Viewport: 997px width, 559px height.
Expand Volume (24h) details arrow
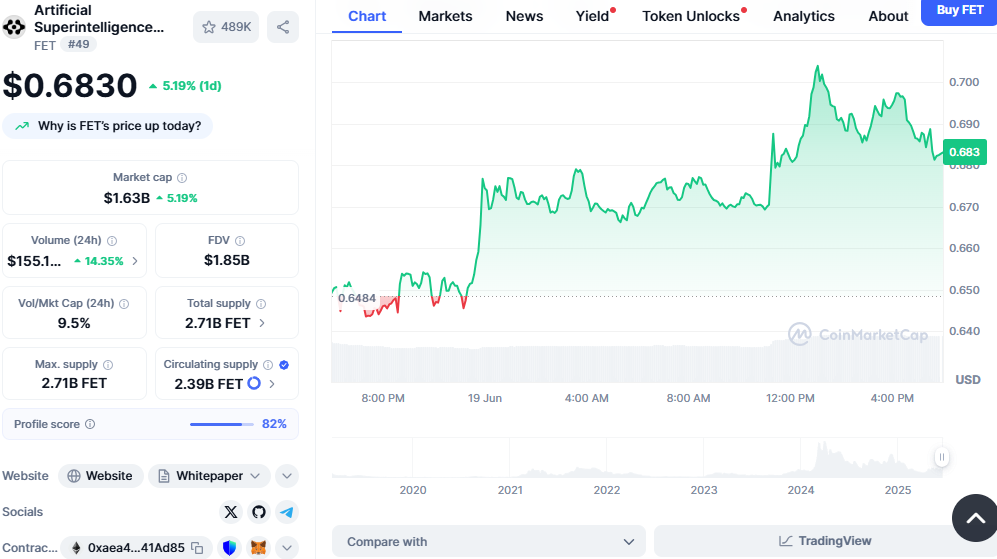[x=135, y=261]
